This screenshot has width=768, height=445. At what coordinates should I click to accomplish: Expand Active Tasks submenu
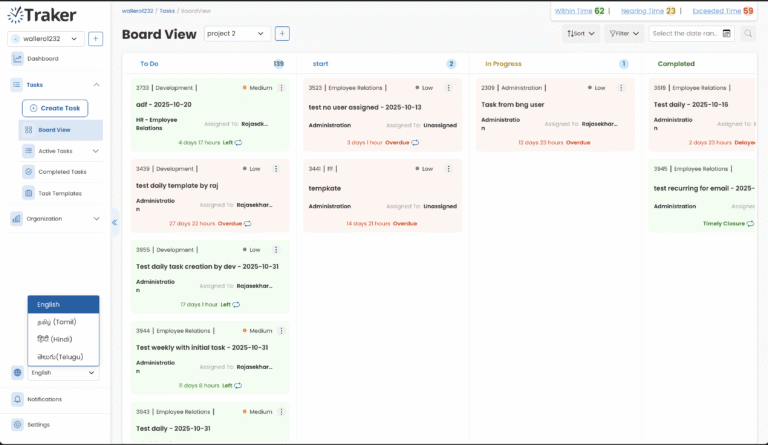(x=95, y=151)
